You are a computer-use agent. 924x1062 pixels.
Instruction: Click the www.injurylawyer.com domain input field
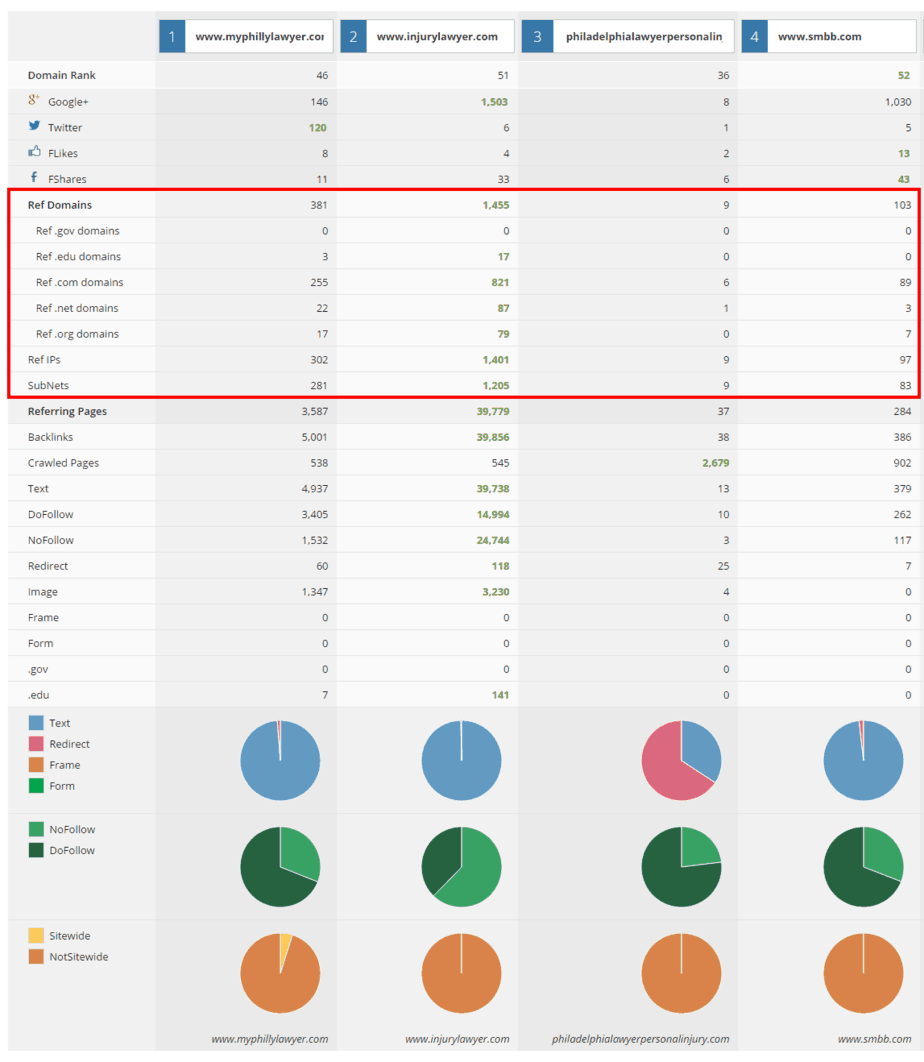click(440, 37)
